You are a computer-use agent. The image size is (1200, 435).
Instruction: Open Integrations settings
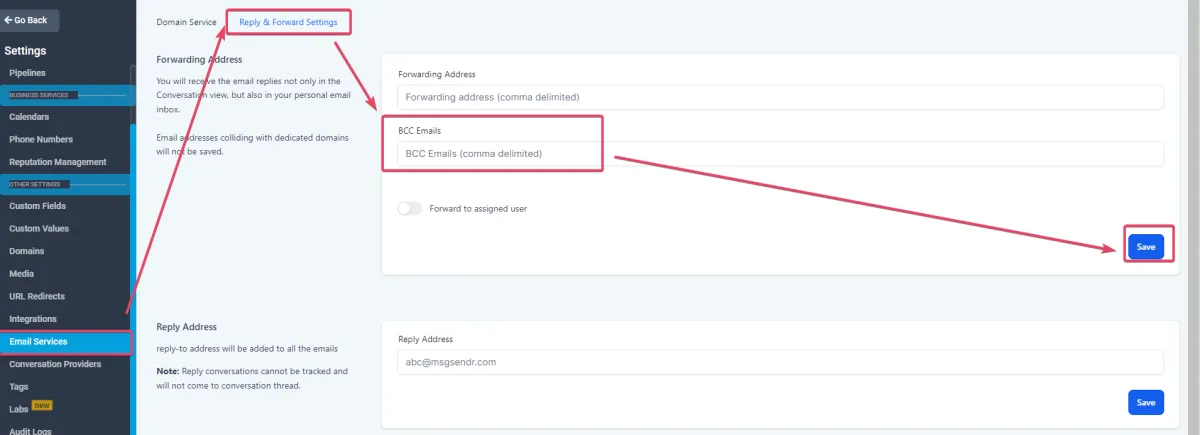(33, 319)
